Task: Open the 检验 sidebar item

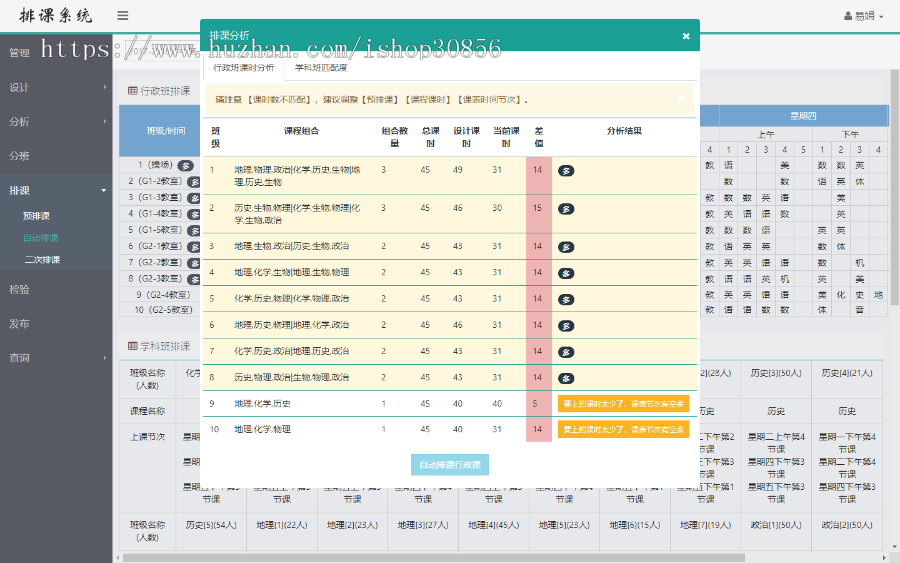Action: (56, 289)
